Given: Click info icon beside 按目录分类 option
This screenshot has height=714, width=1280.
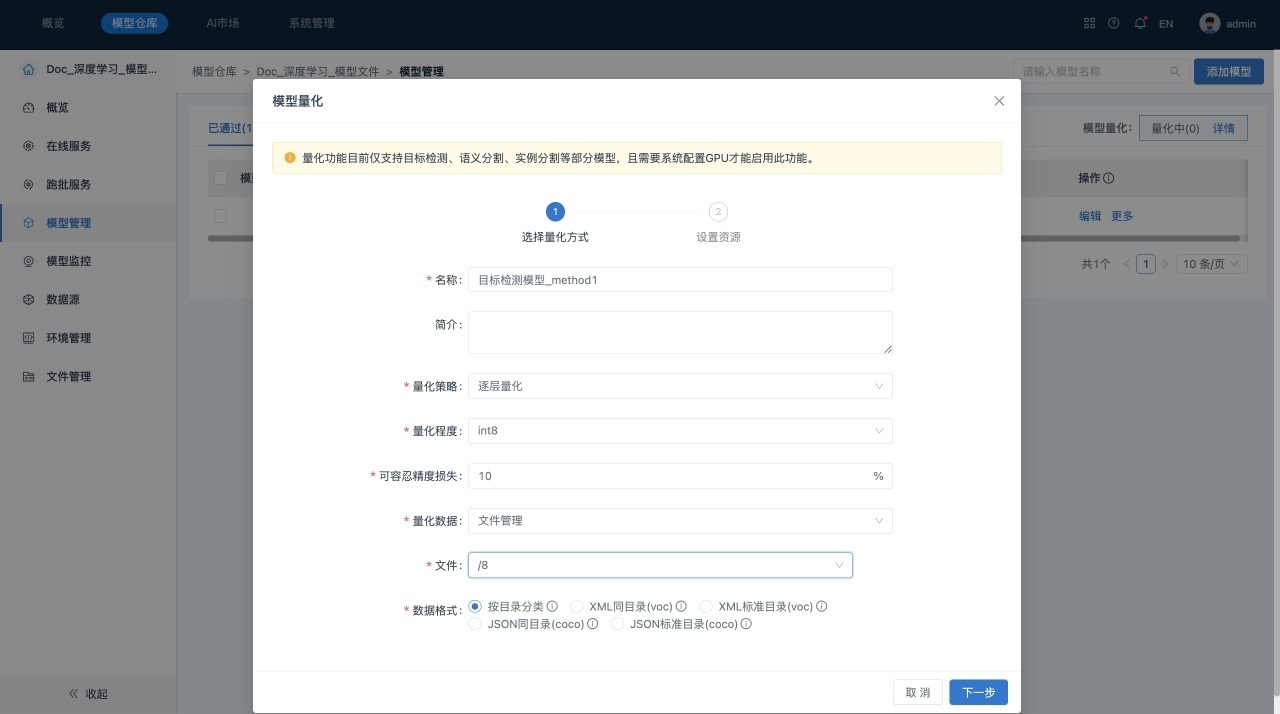Looking at the screenshot, I should tap(552, 606).
